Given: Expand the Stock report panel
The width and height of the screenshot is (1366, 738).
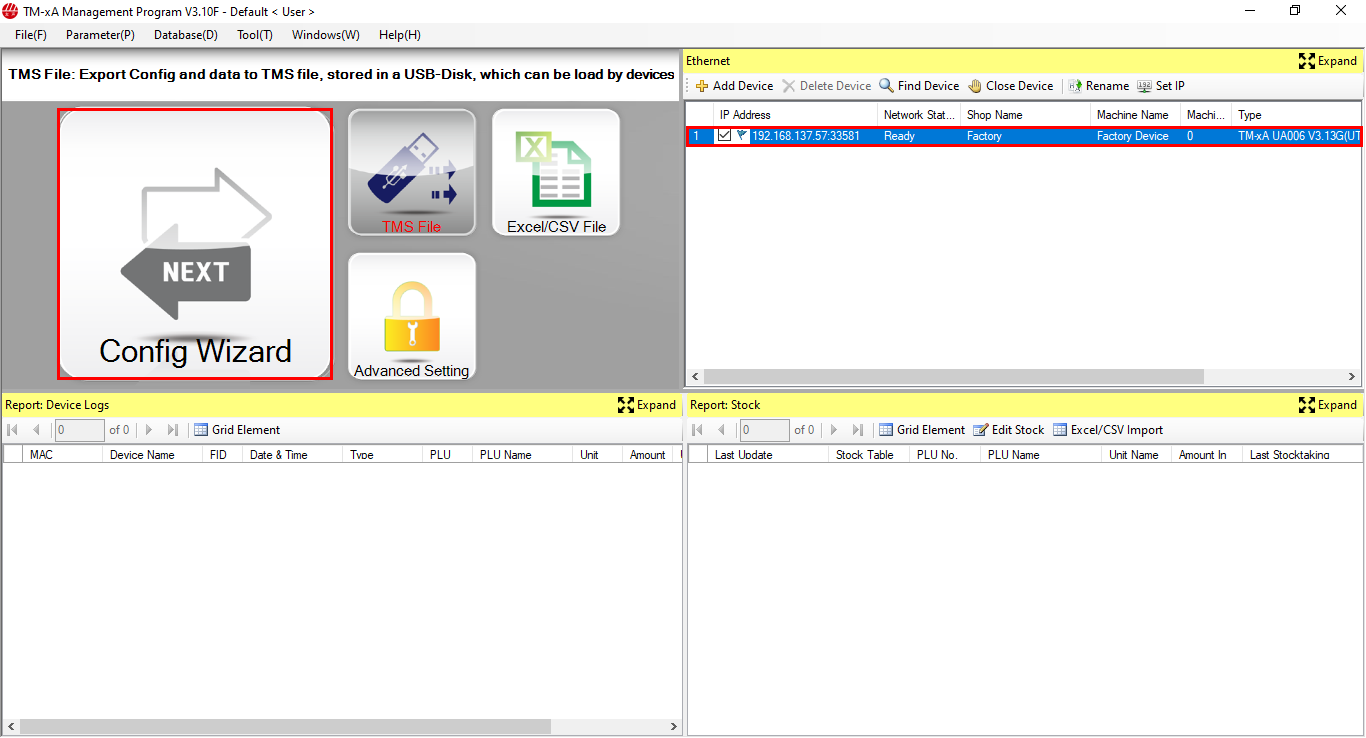Looking at the screenshot, I should (1328, 405).
